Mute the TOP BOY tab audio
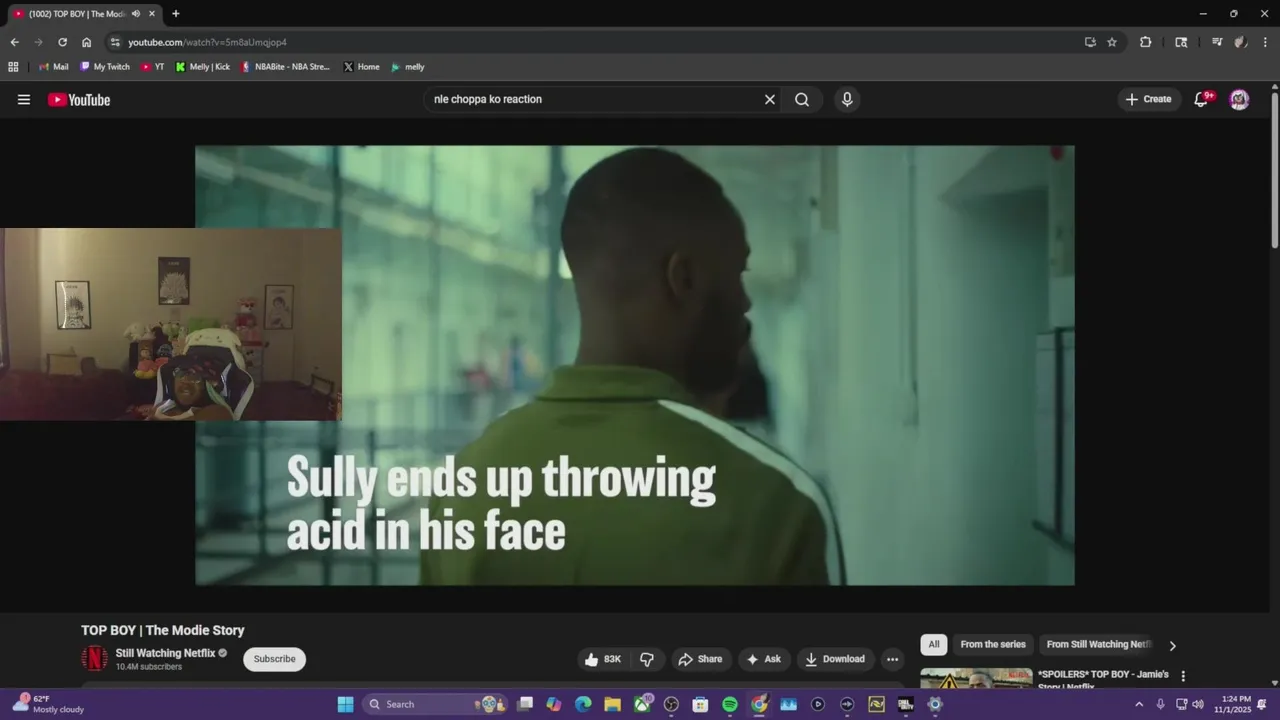1280x720 pixels. (136, 14)
